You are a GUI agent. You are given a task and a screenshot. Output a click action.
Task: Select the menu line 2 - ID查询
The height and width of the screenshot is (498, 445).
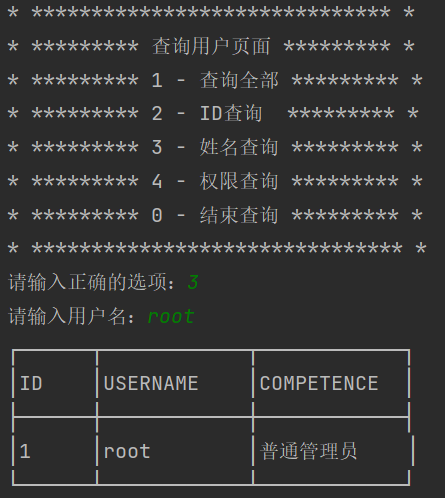click(x=207, y=113)
